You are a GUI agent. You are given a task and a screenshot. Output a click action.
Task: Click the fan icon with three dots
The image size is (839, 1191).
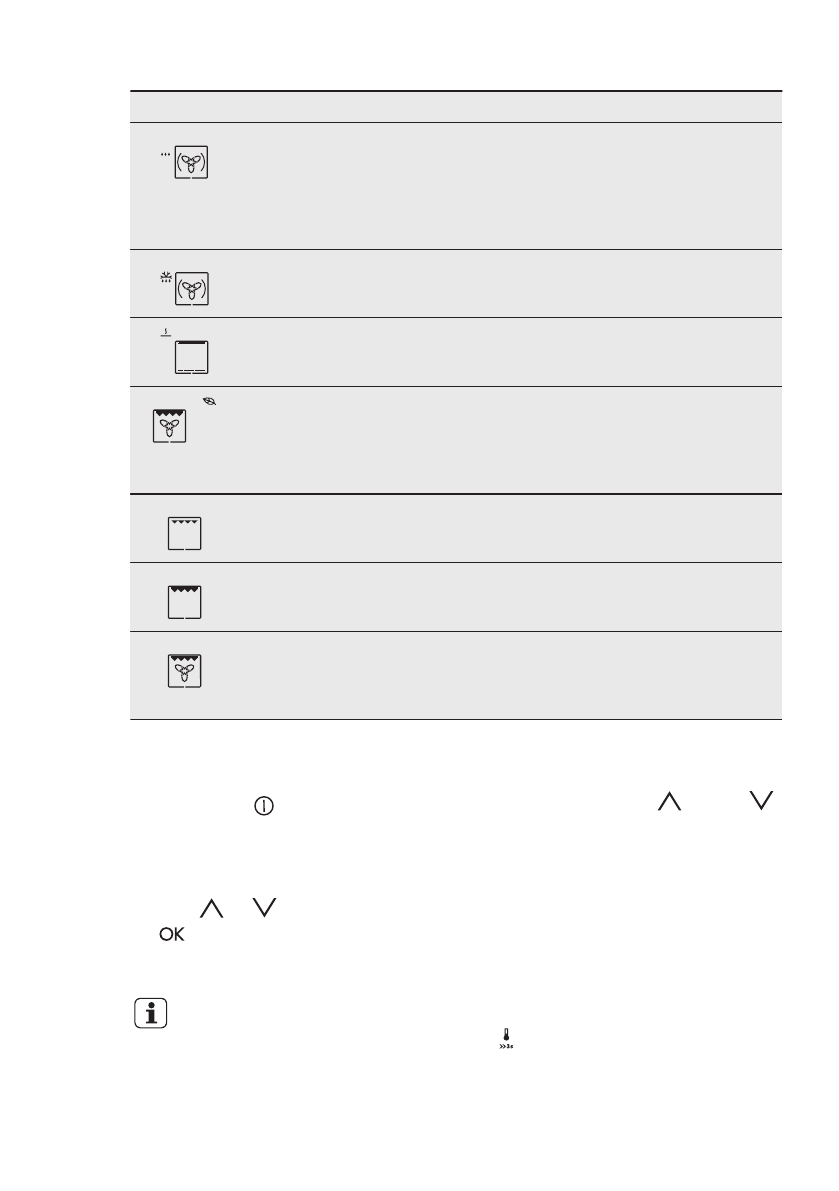[x=192, y=163]
